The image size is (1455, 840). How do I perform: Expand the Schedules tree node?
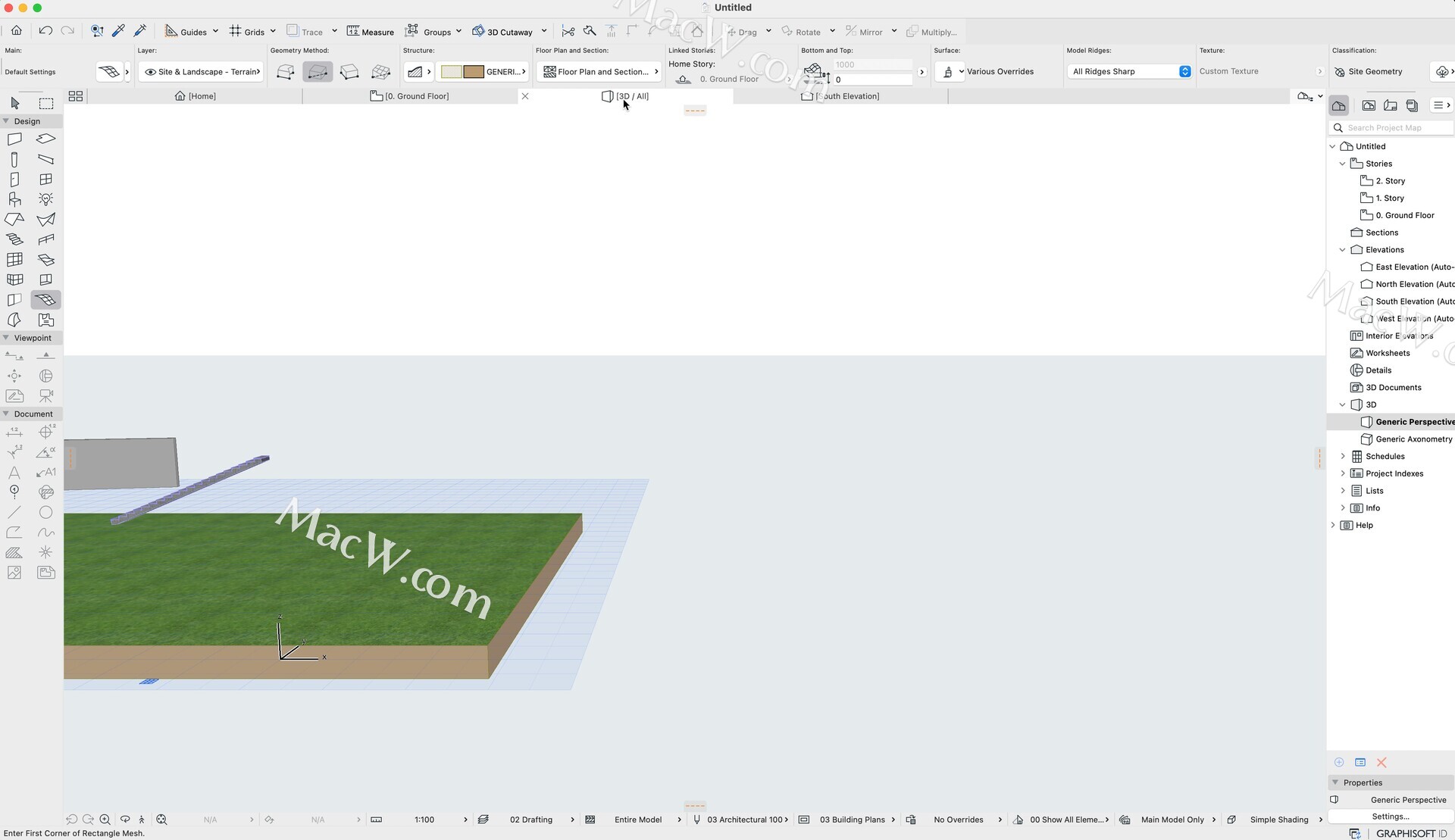tap(1343, 456)
